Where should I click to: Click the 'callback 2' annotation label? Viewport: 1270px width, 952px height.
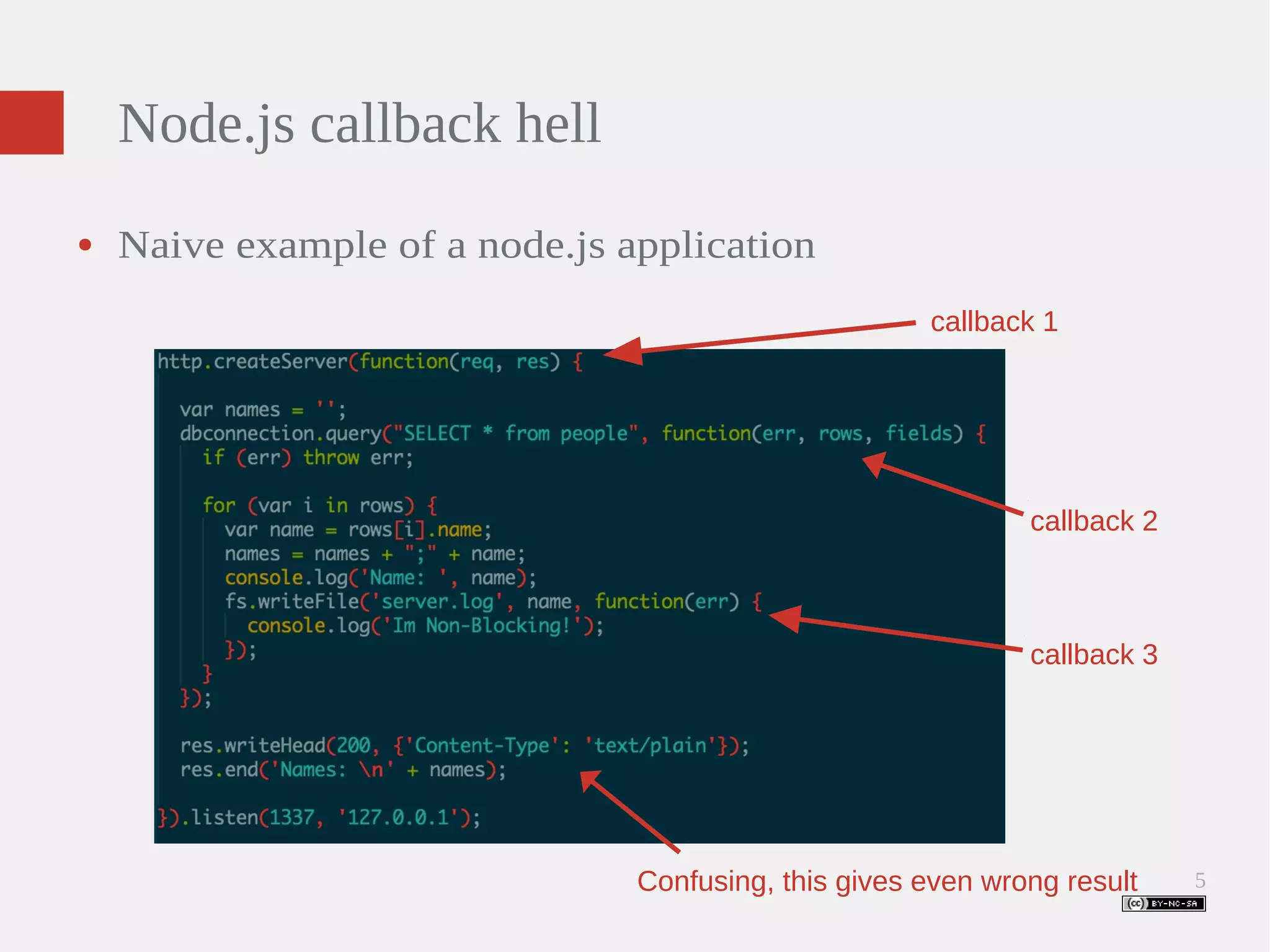[x=1093, y=521]
